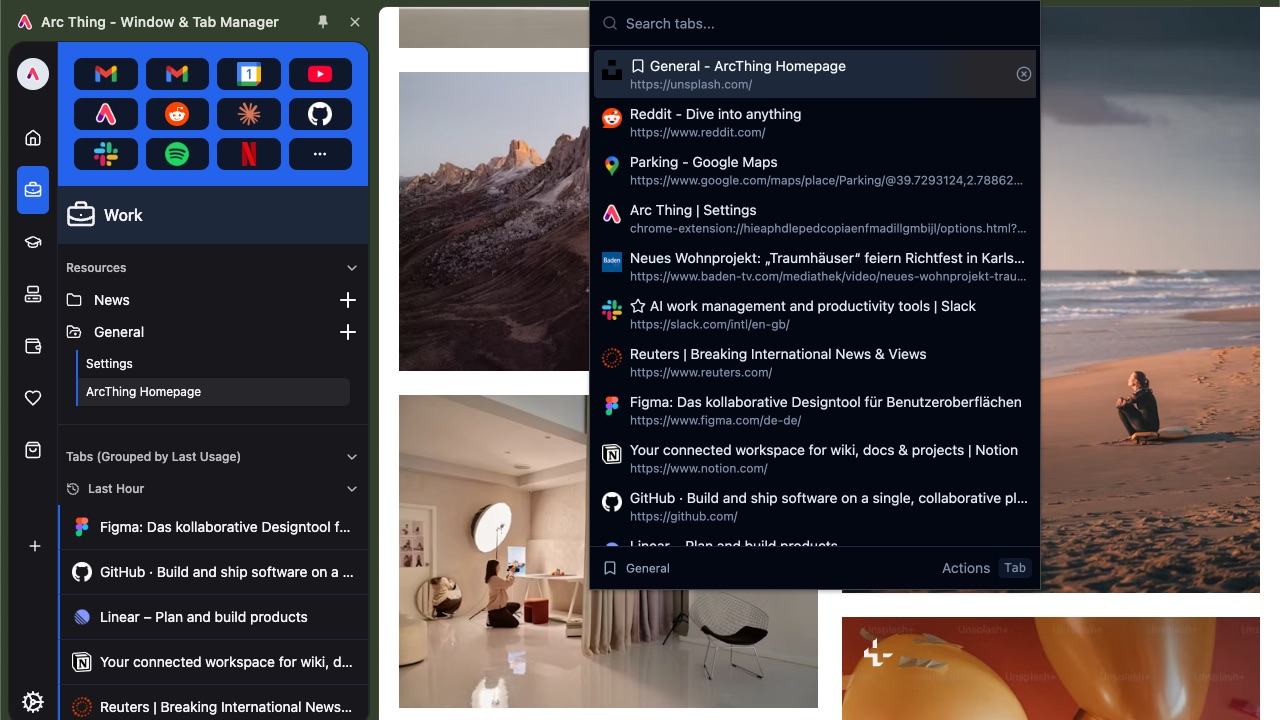Open the beach sunset photo
This screenshot has height=720, width=1280.
click(1150, 300)
